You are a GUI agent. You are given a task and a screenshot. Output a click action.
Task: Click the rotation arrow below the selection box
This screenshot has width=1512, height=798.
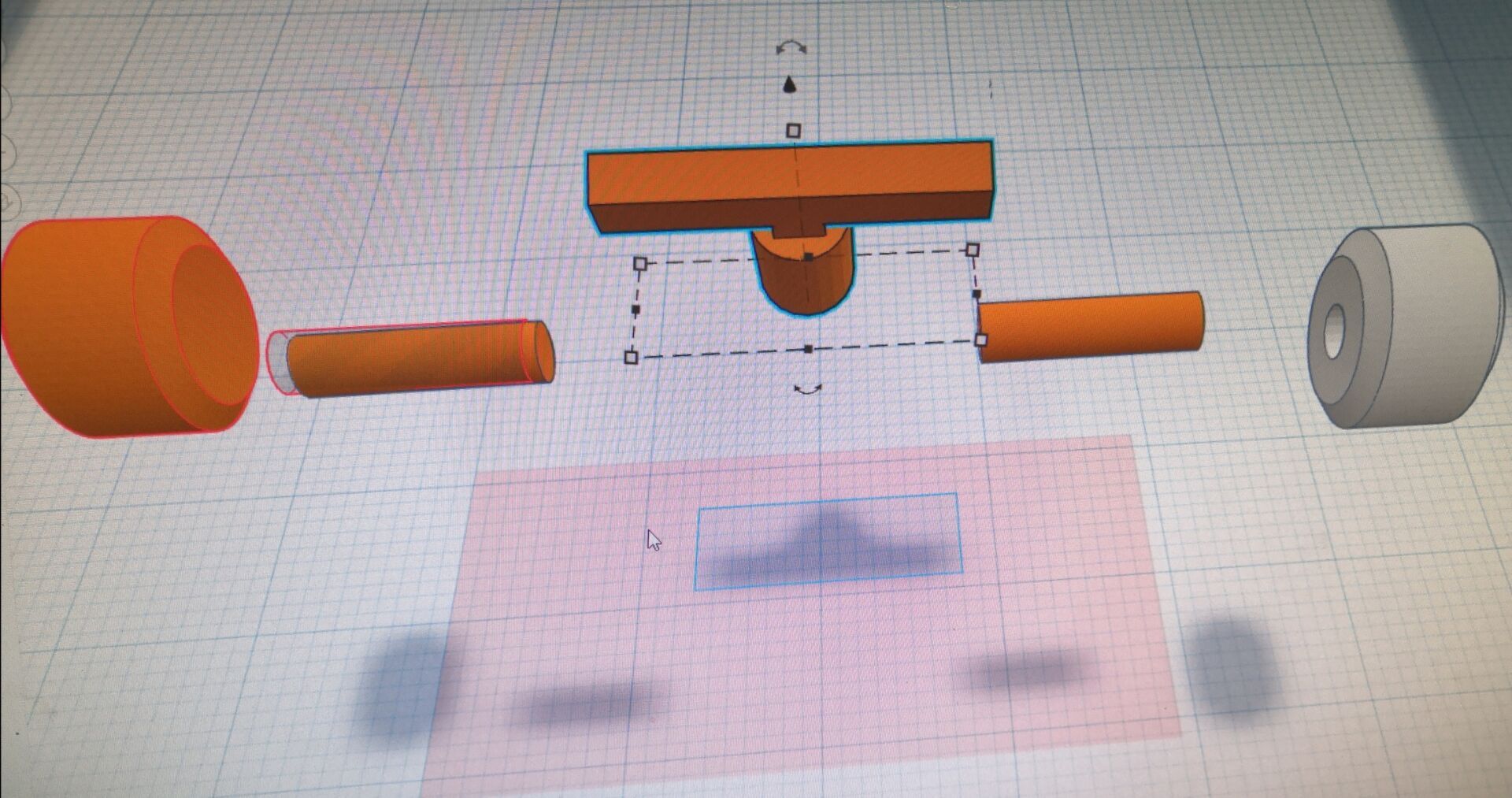(x=807, y=389)
